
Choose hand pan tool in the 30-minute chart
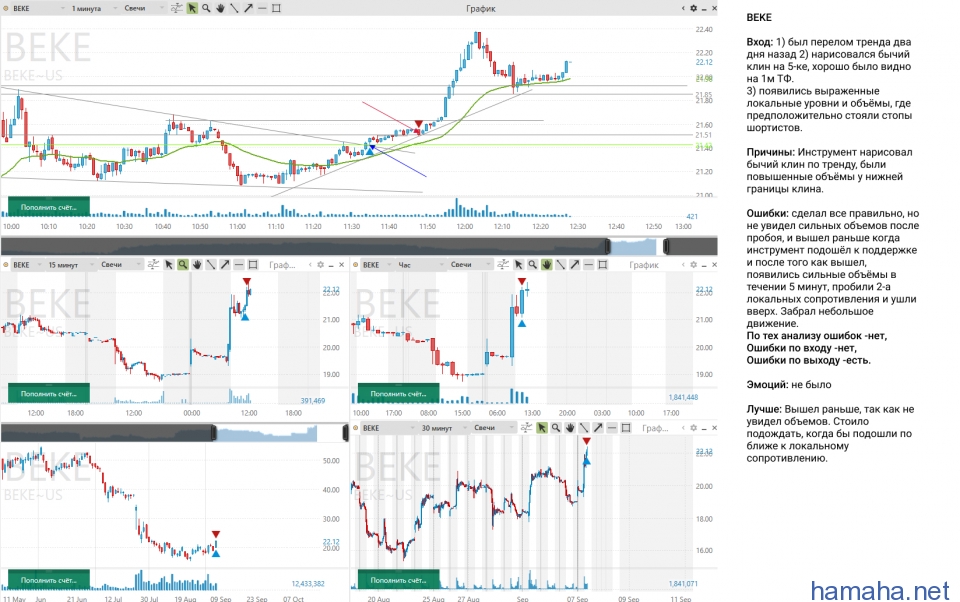570,427
